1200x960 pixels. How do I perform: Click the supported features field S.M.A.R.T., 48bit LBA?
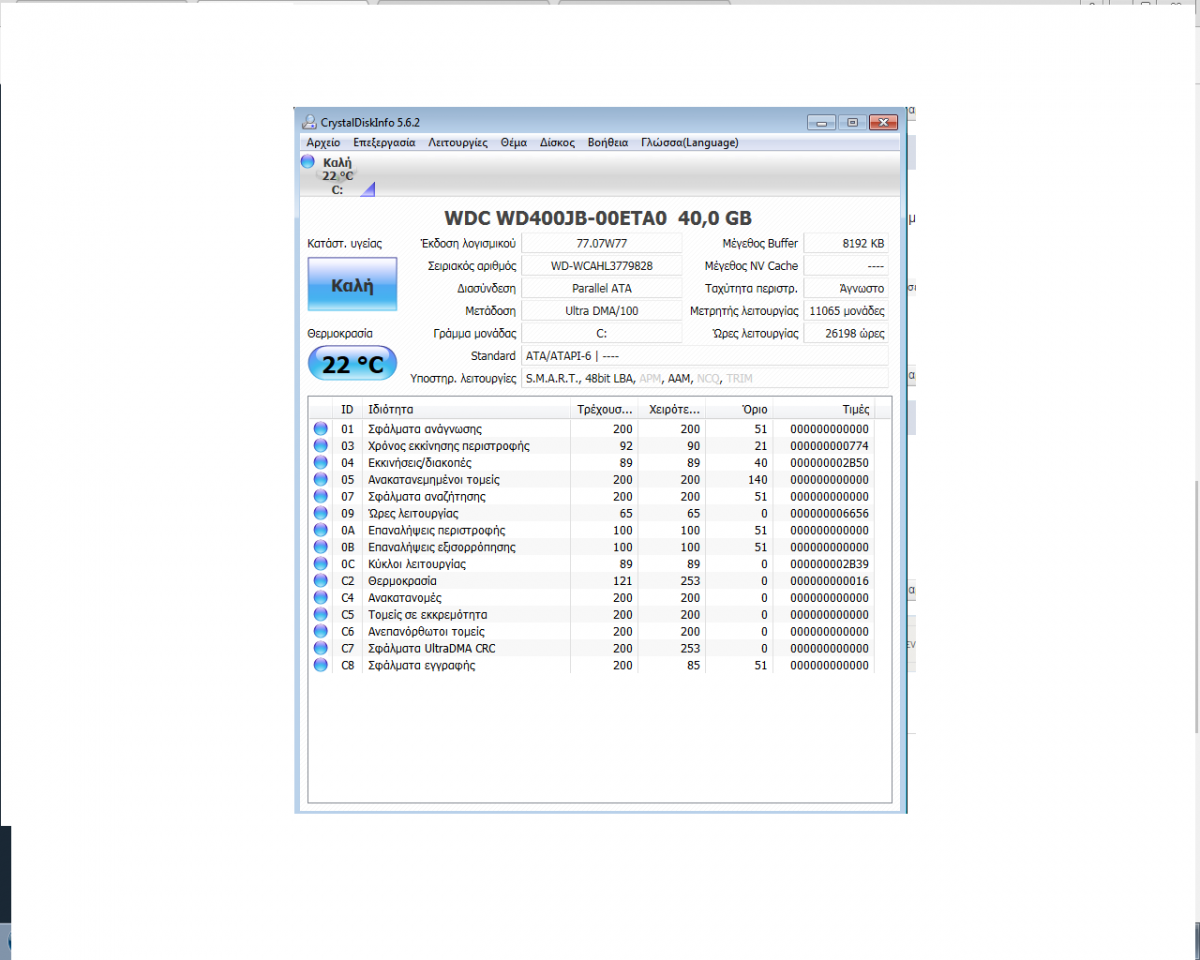pos(705,378)
